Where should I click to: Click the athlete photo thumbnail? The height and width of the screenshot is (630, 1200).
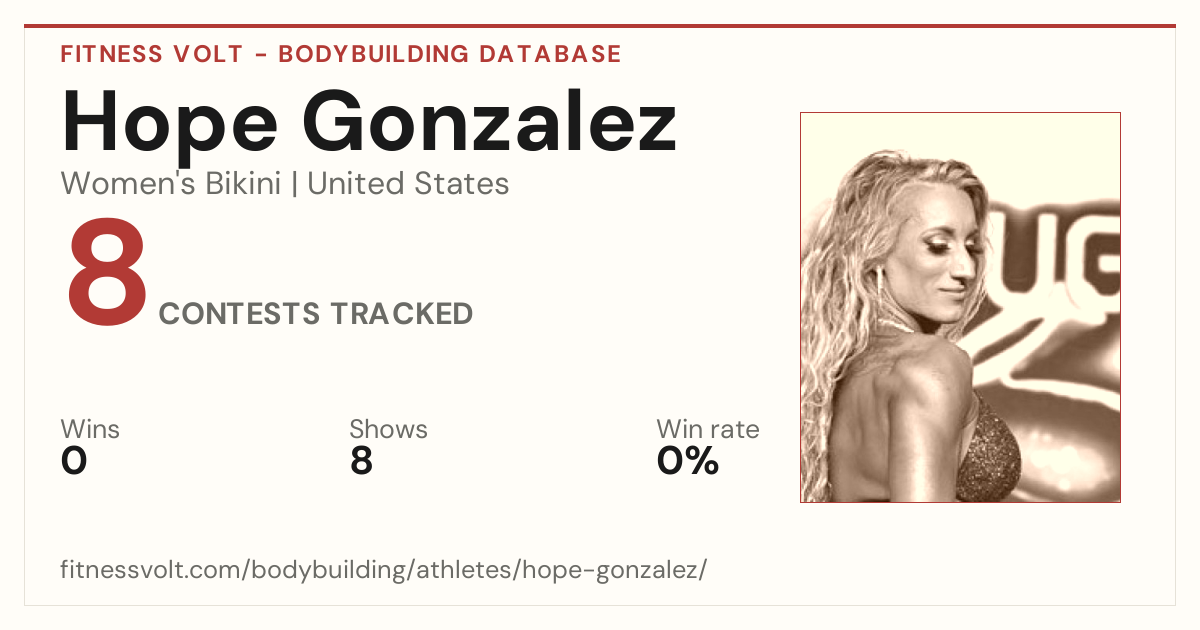[960, 307]
